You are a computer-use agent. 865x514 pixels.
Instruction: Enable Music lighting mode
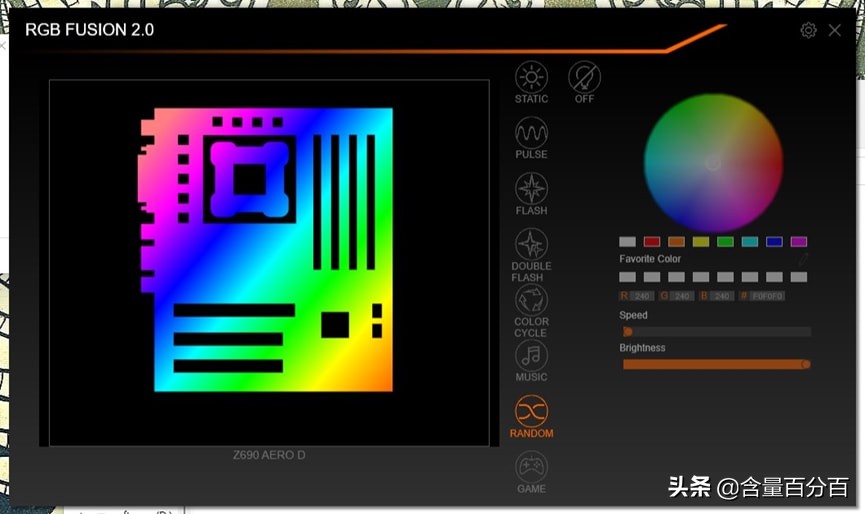(531, 356)
